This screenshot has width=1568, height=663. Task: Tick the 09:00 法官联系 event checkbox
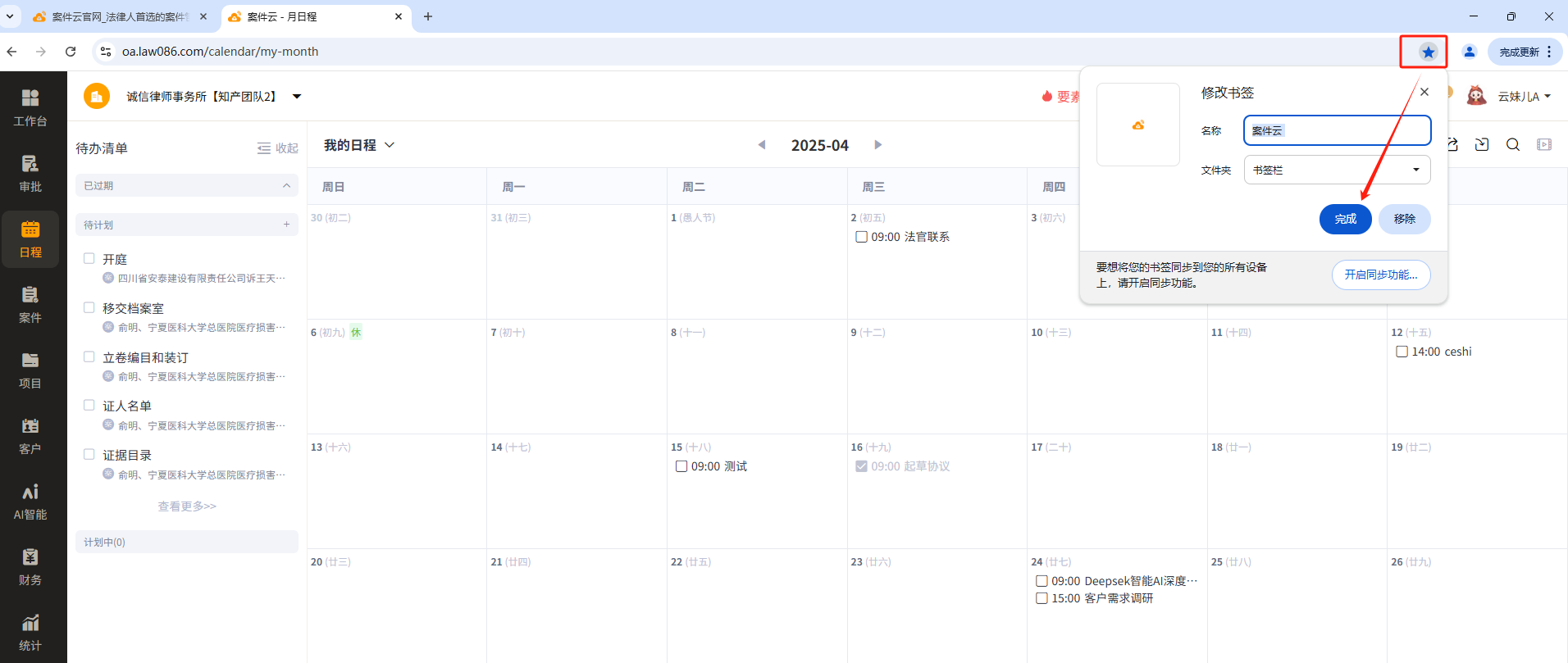coord(861,237)
